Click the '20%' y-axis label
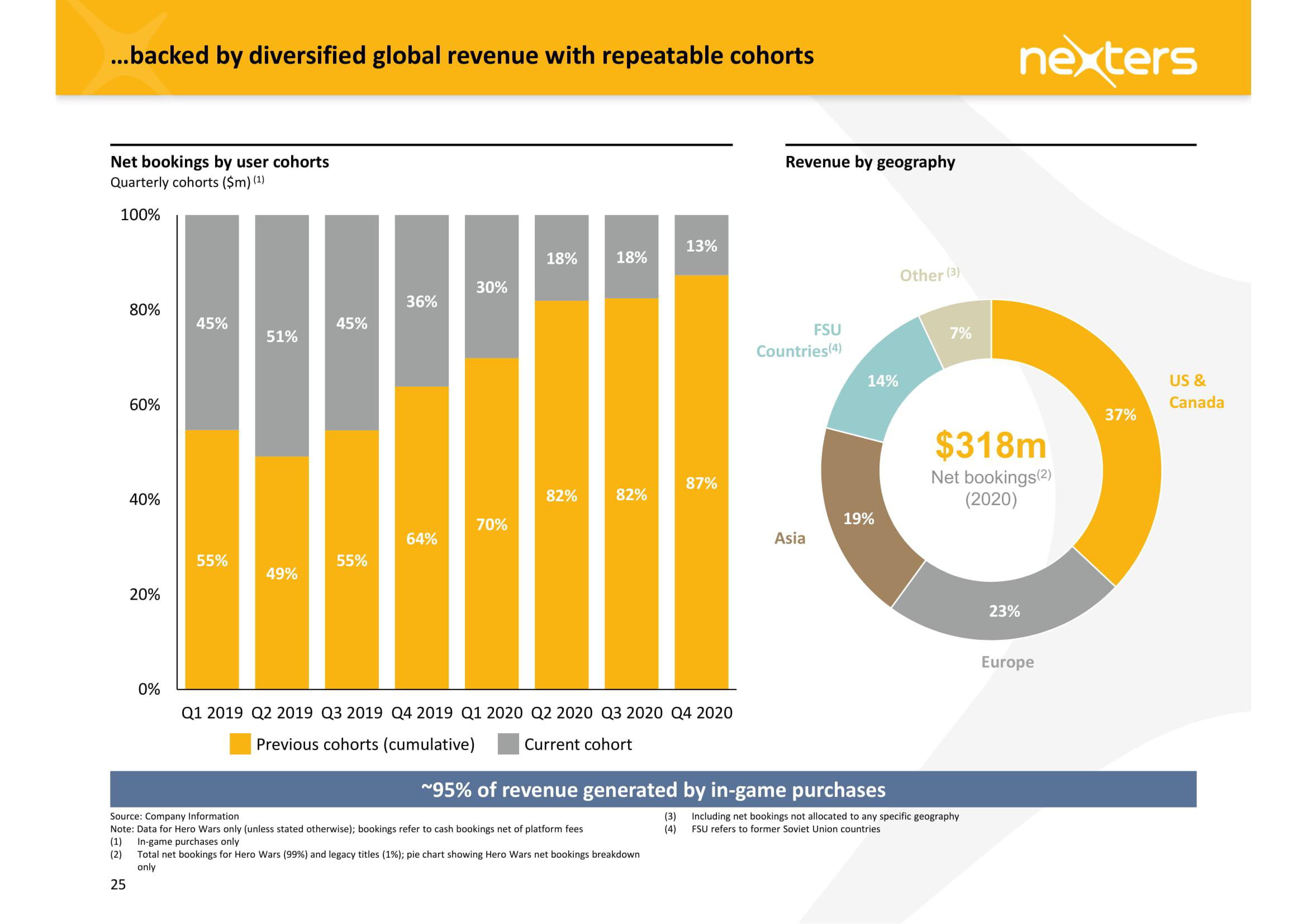The width and height of the screenshot is (1307, 924). (145, 594)
